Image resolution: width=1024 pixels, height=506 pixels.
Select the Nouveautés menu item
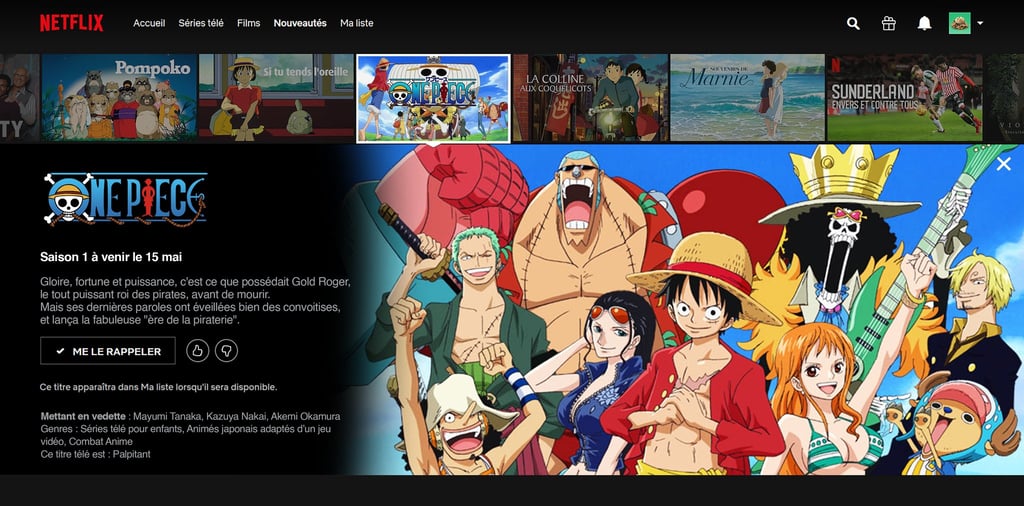pos(300,23)
